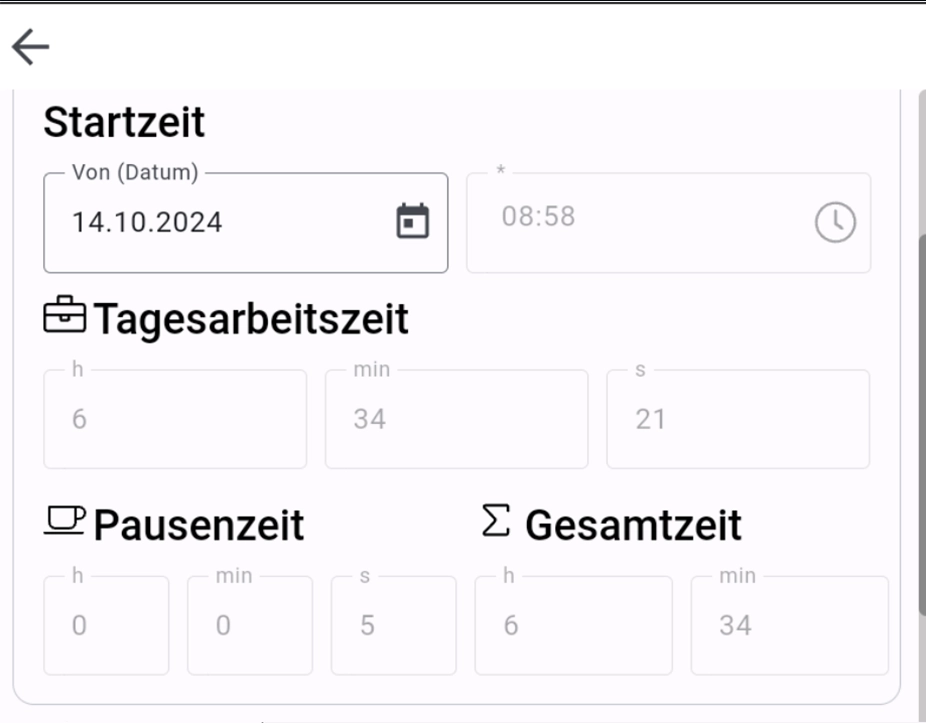Select the Pausenzeit minutes field
The width and height of the screenshot is (926, 723).
click(249, 625)
